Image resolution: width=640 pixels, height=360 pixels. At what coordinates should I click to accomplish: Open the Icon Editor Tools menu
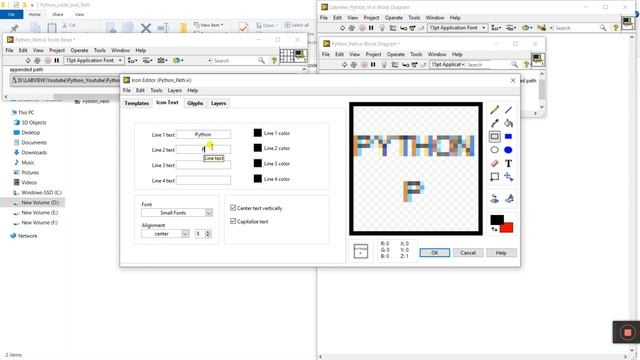click(x=156, y=90)
